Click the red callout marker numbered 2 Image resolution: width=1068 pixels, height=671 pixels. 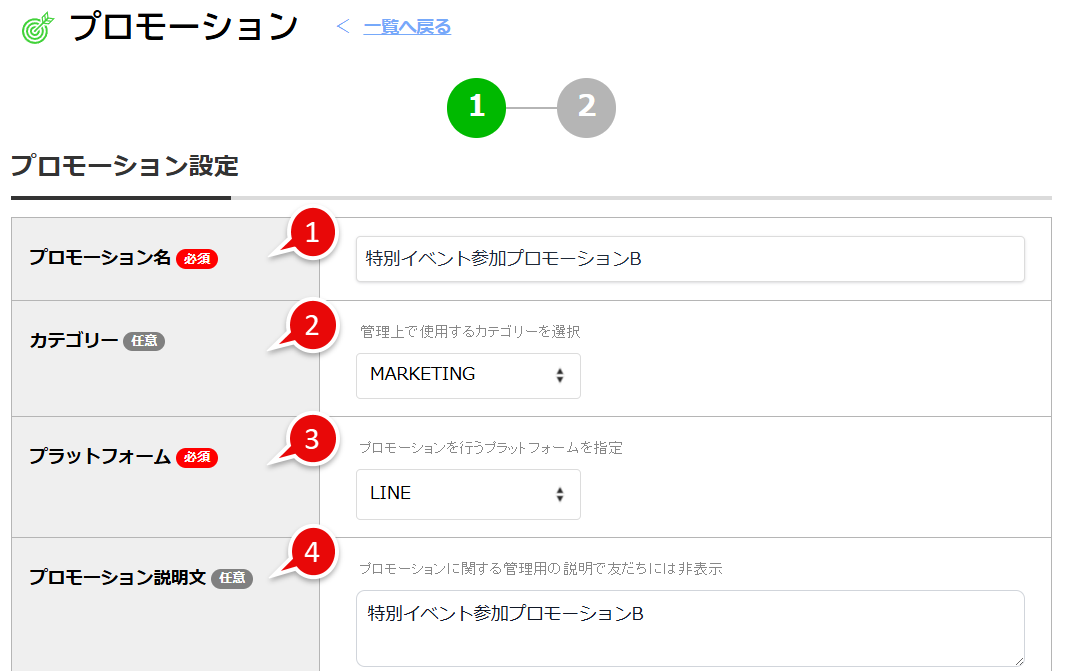(312, 326)
